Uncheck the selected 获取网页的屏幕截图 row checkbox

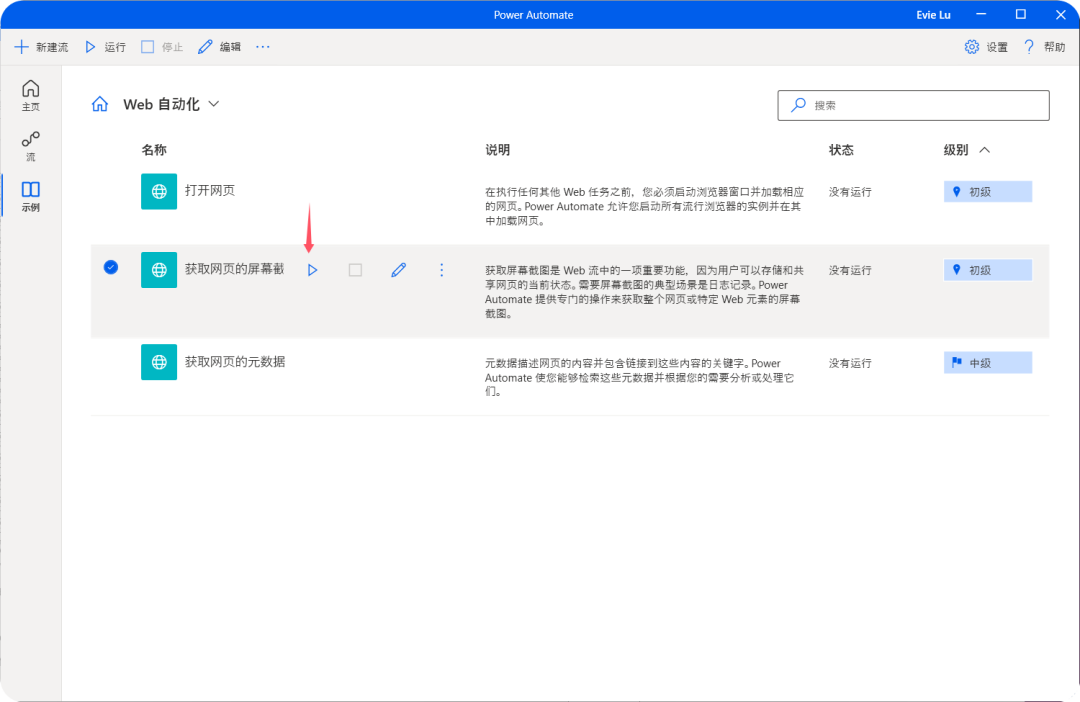coord(111,267)
